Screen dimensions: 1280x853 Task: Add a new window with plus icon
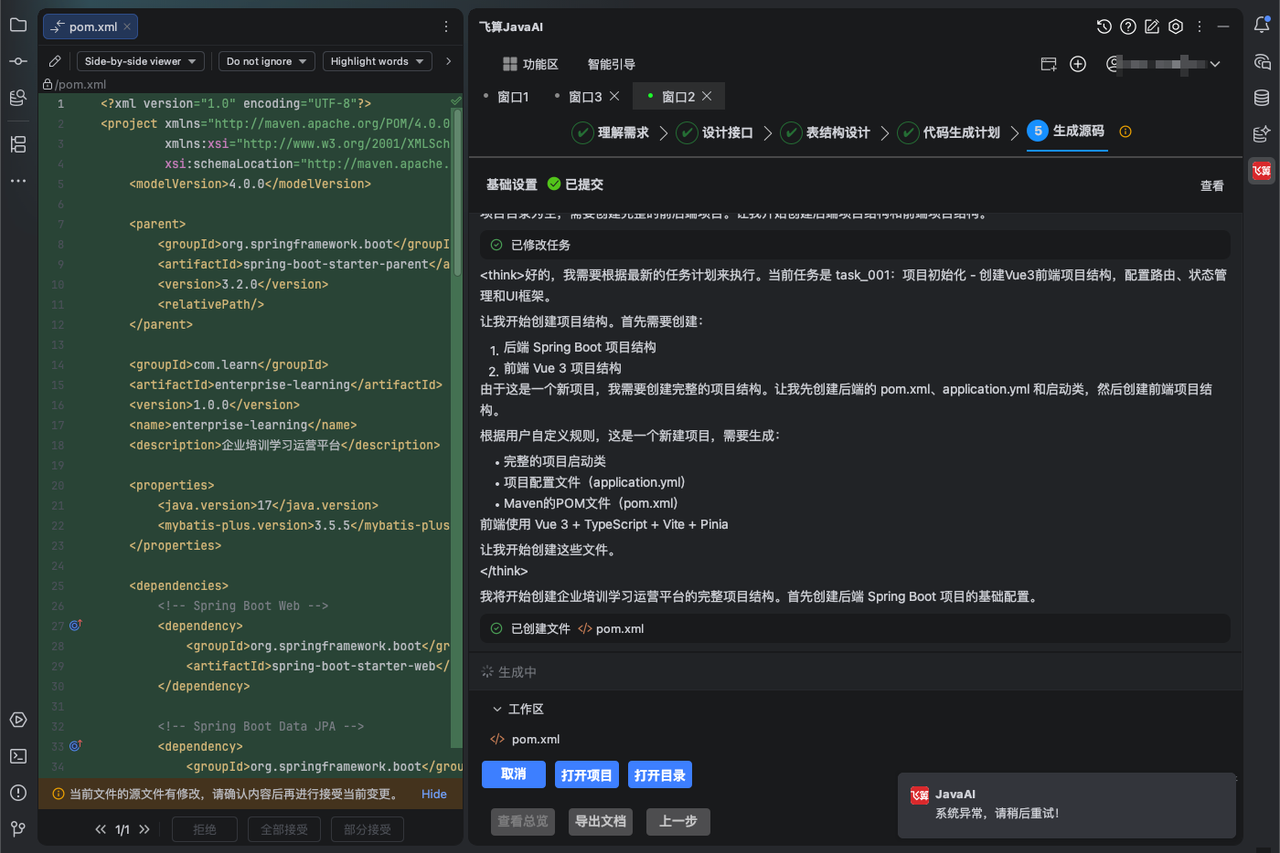pos(1078,64)
